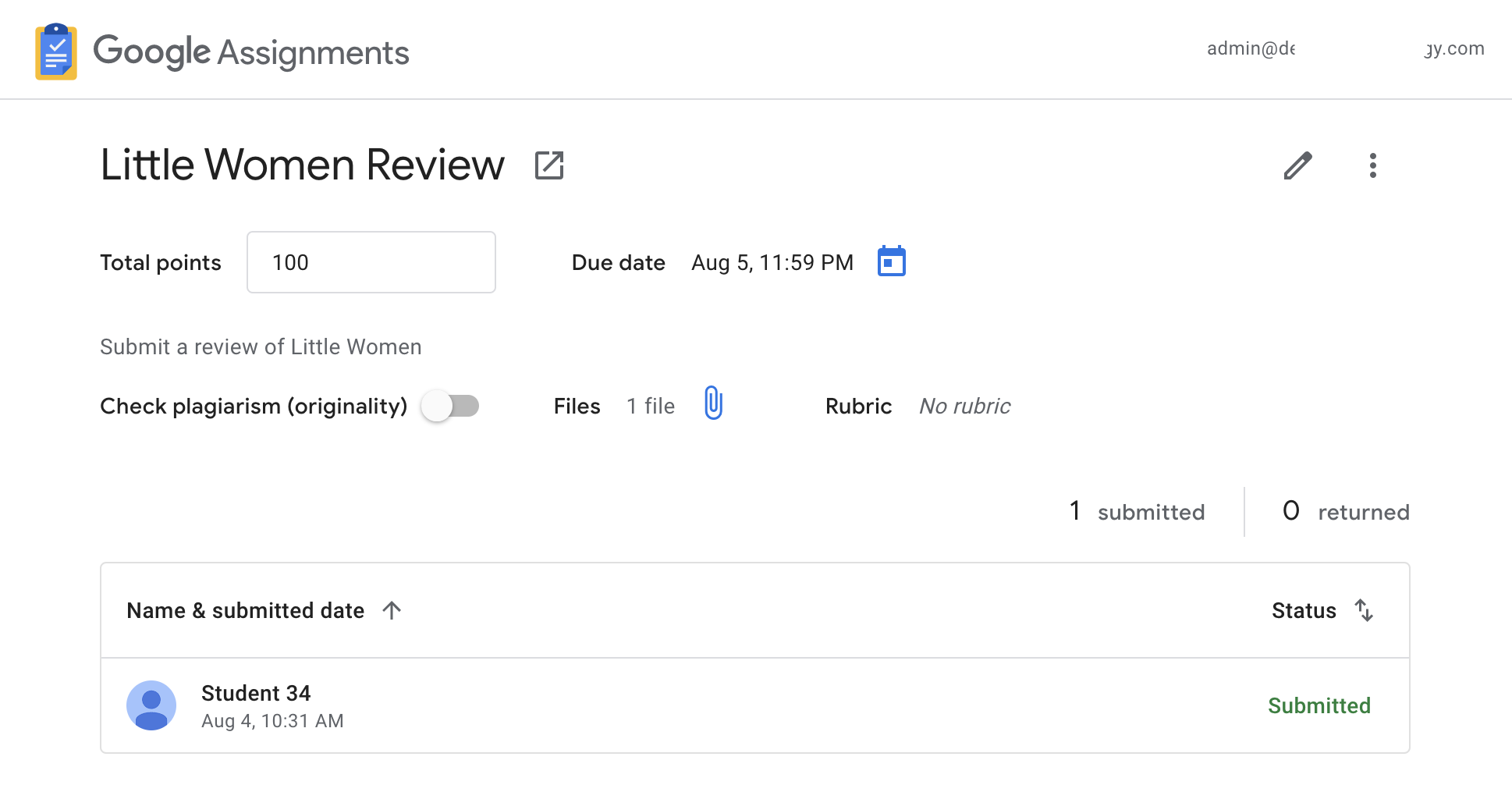Open the three-dot overflow menu
Viewport: 1512px width, 785px height.
(x=1373, y=165)
